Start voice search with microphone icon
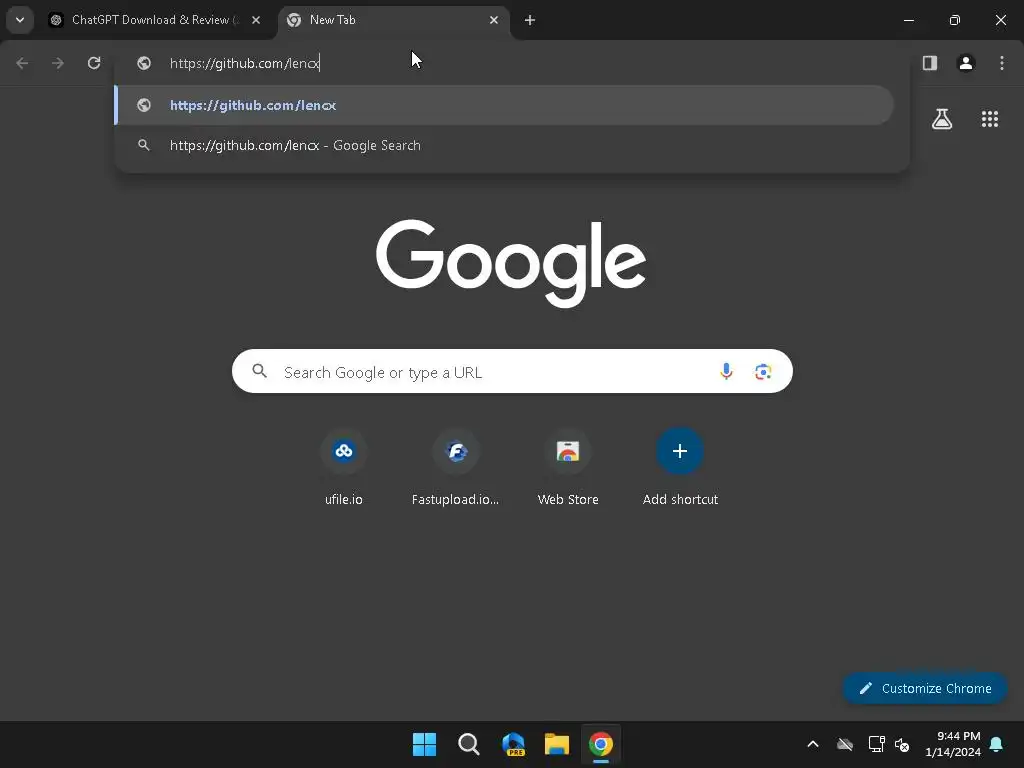 coord(726,372)
